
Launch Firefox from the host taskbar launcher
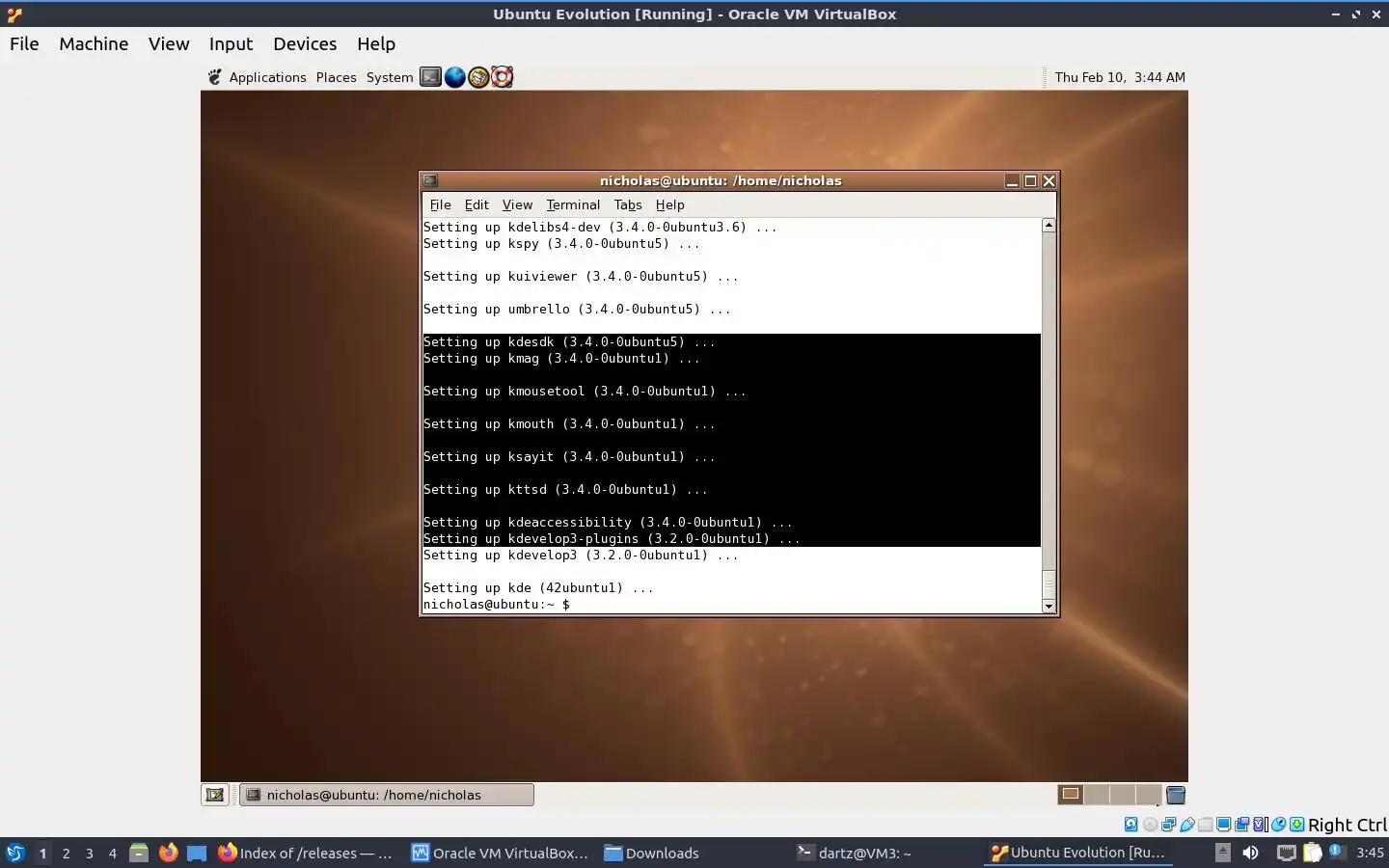(168, 853)
